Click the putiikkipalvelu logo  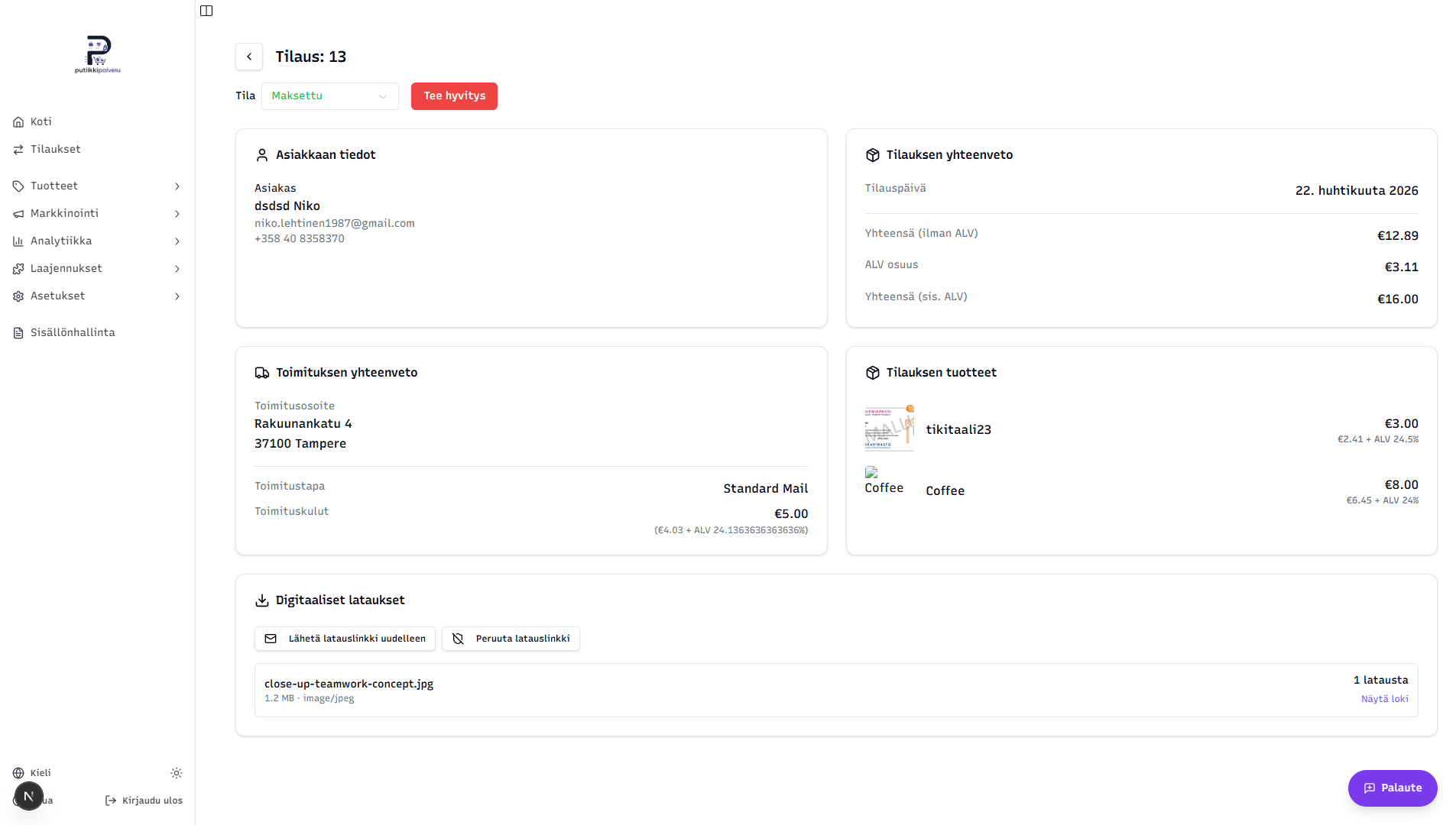(x=98, y=54)
